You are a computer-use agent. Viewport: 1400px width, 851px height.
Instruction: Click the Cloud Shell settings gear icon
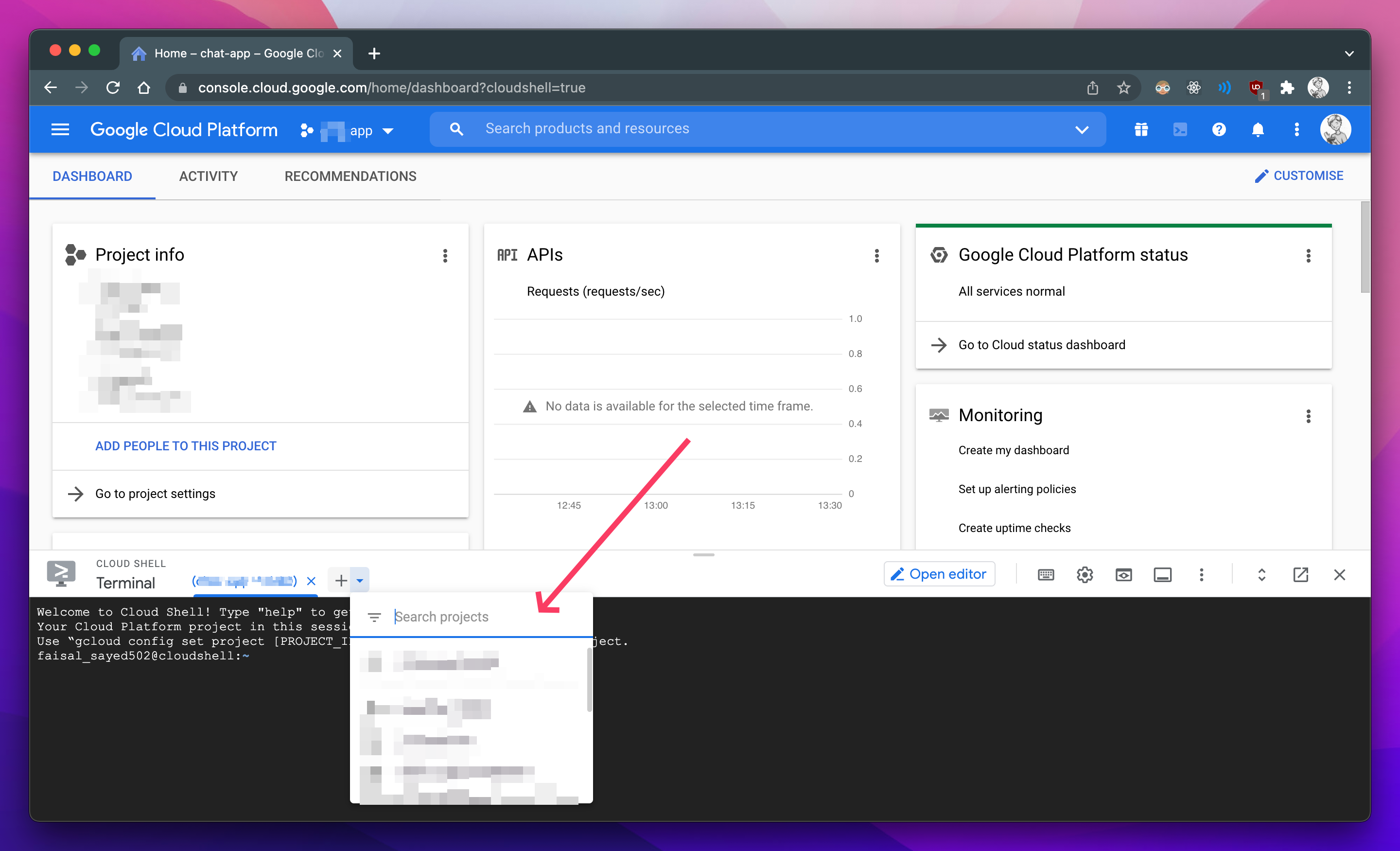pyautogui.click(x=1084, y=574)
